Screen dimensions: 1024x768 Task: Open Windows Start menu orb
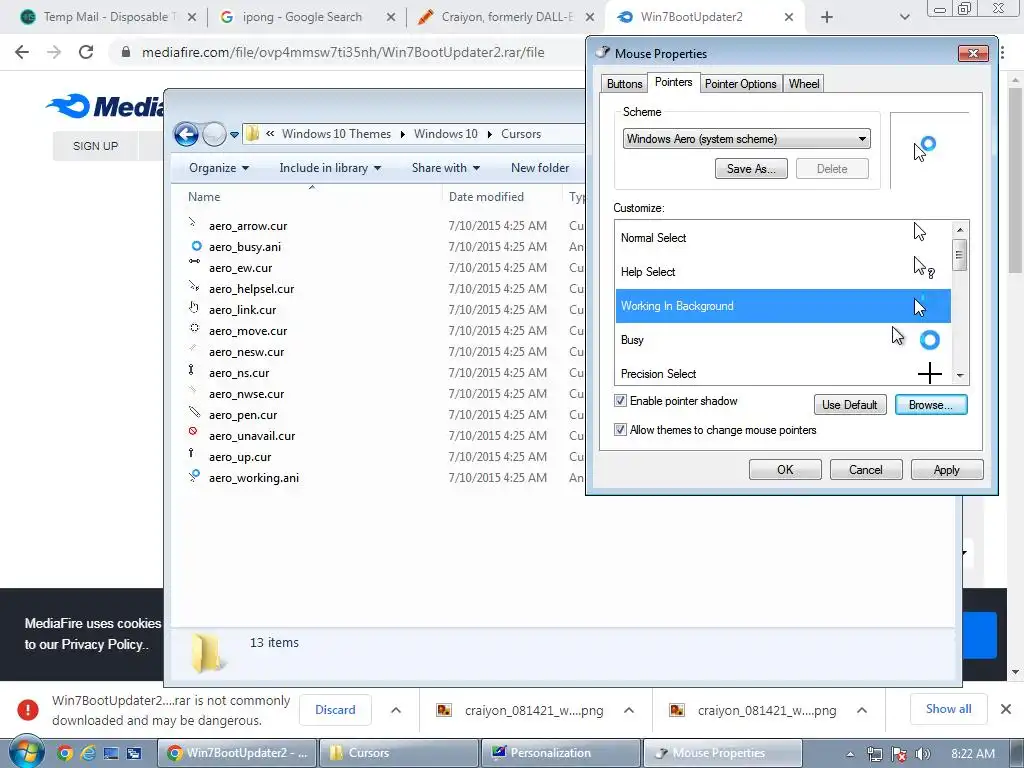pyautogui.click(x=27, y=752)
